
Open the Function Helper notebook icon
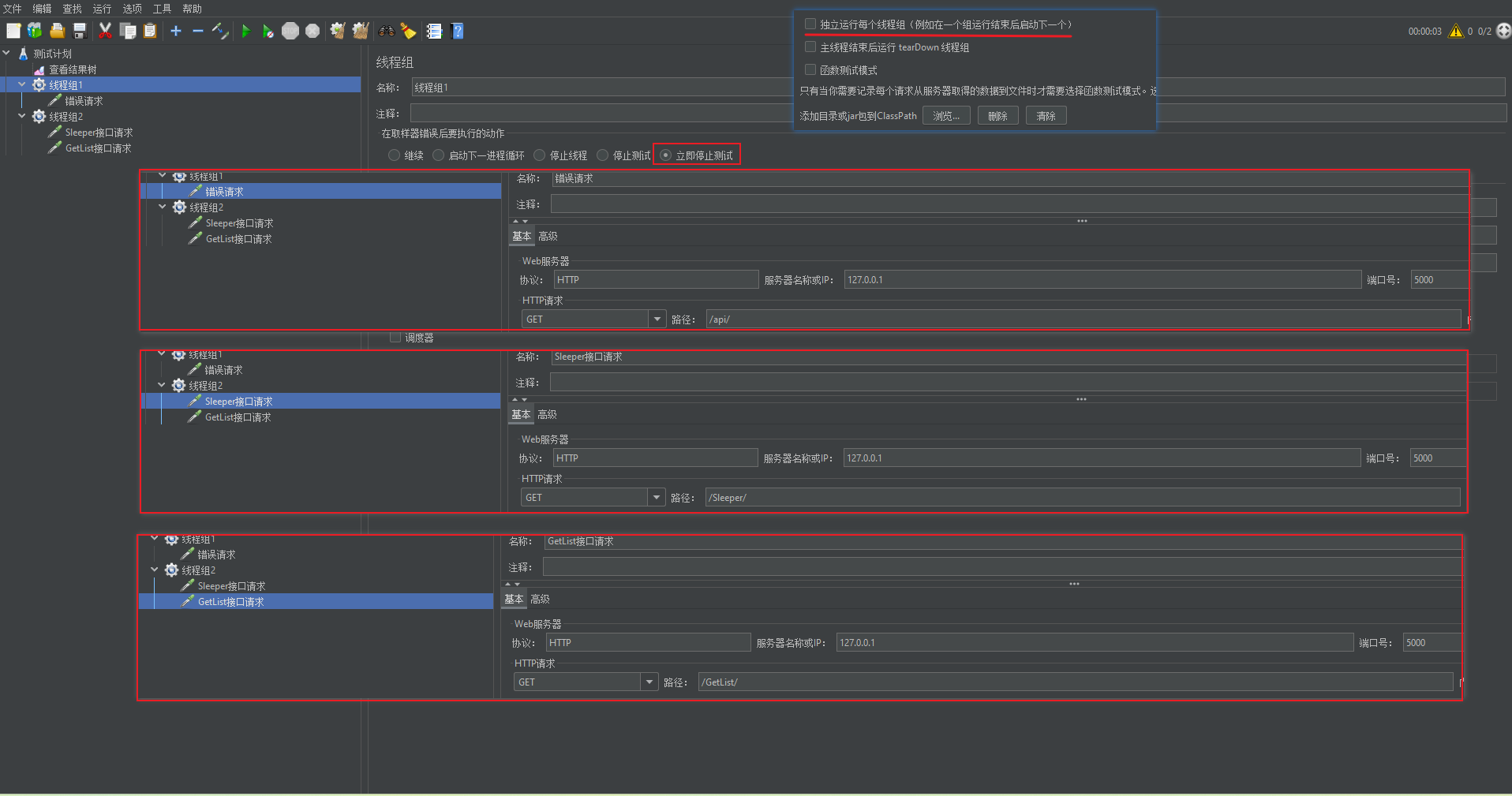tap(434, 31)
